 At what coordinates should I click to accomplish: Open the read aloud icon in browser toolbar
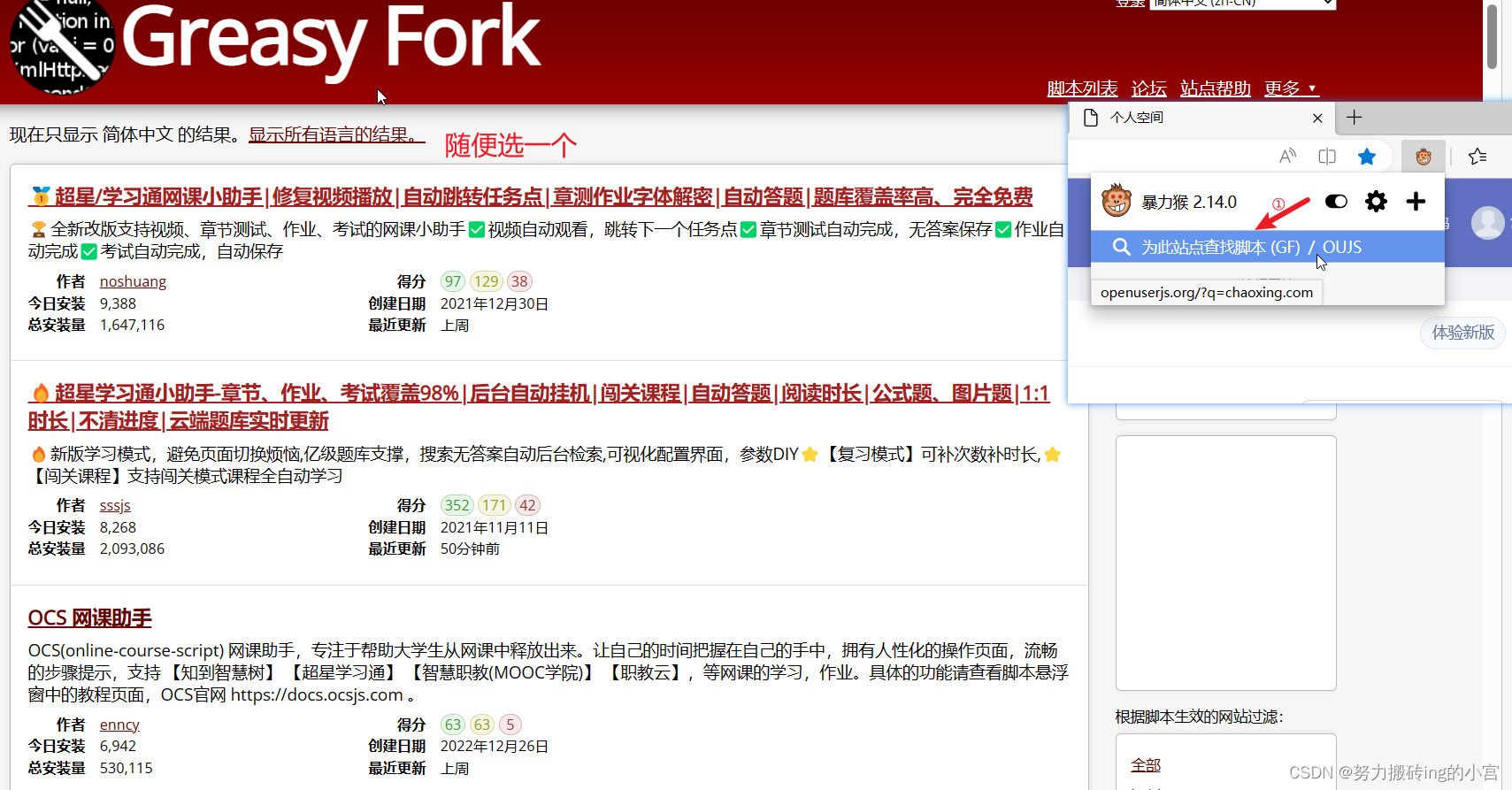[1287, 157]
